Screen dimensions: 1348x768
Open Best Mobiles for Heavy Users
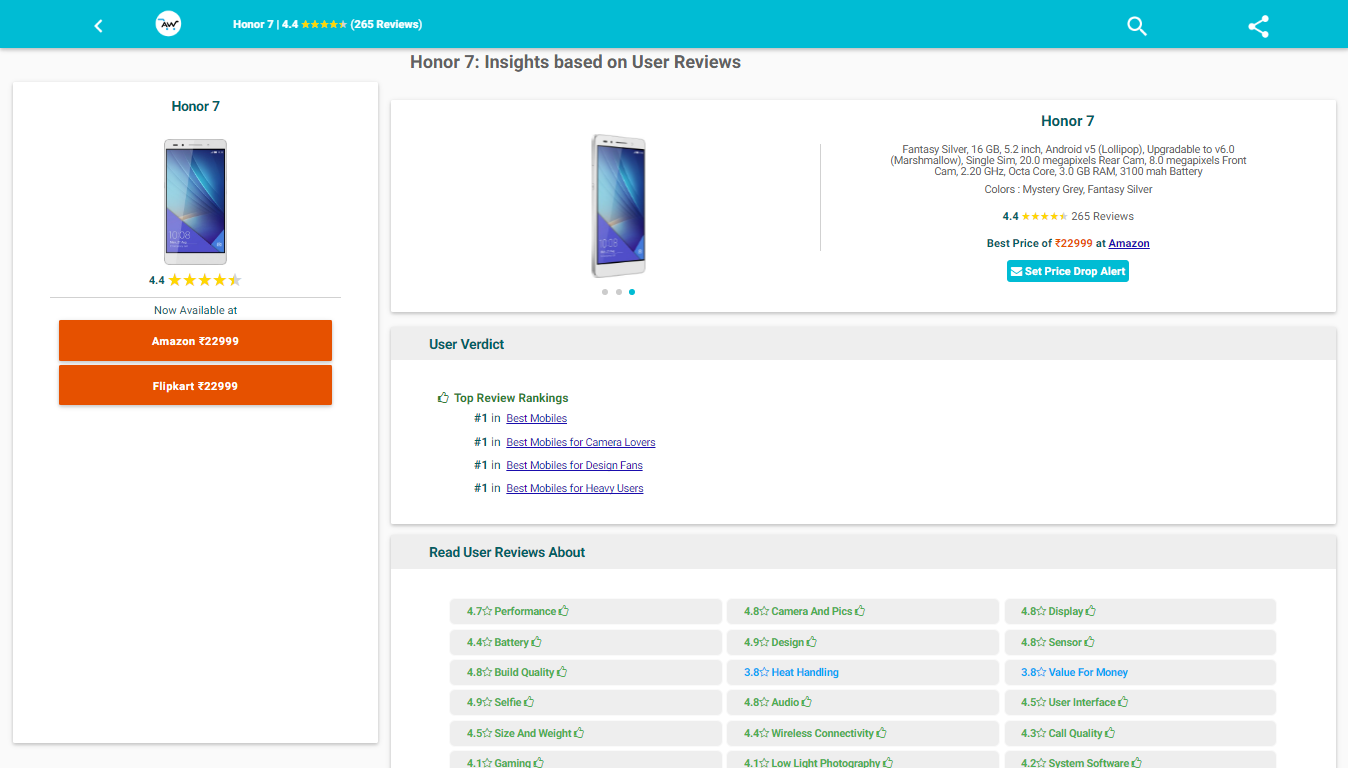pyautogui.click(x=575, y=488)
